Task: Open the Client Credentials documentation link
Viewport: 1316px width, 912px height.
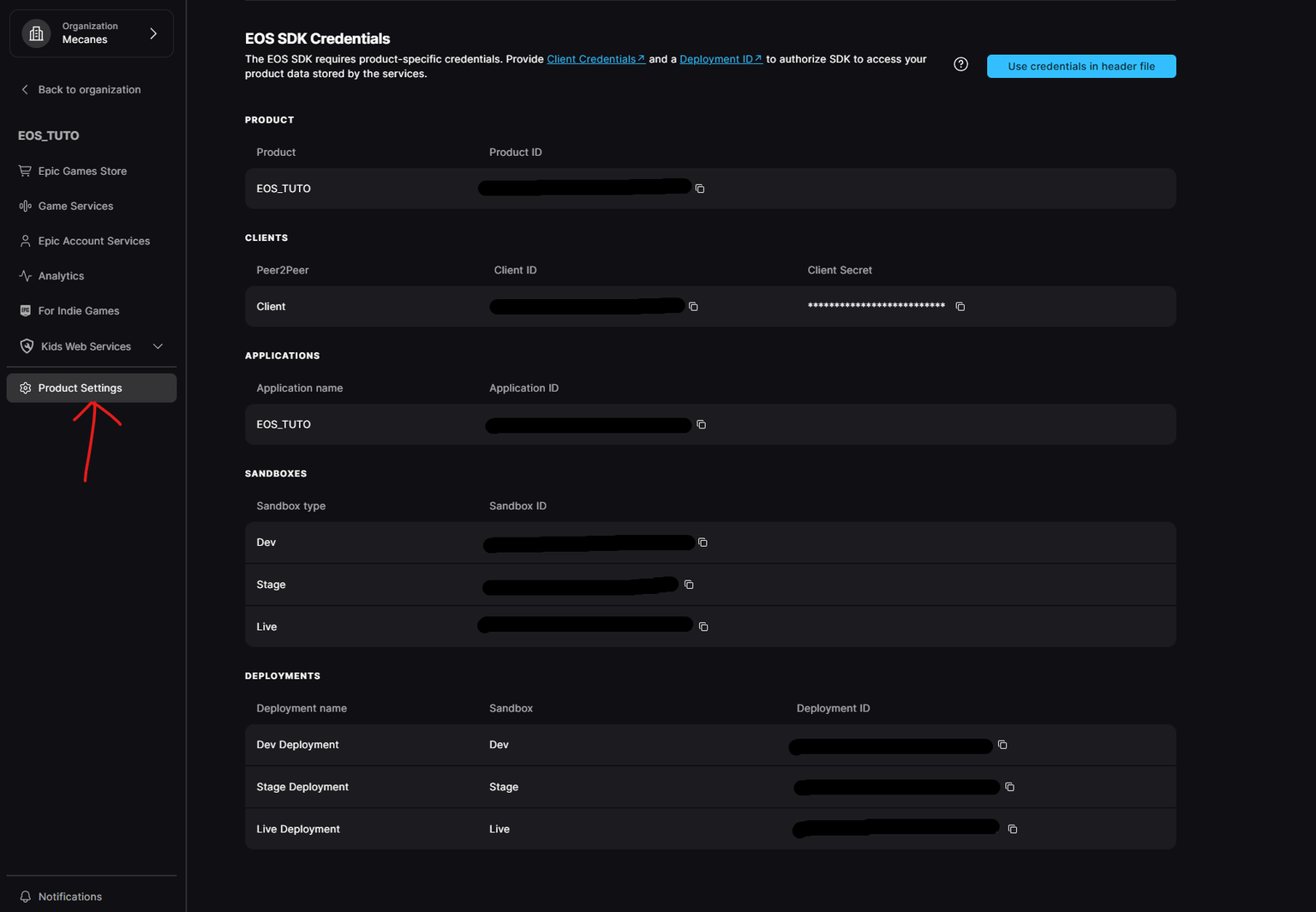Action: (x=595, y=59)
